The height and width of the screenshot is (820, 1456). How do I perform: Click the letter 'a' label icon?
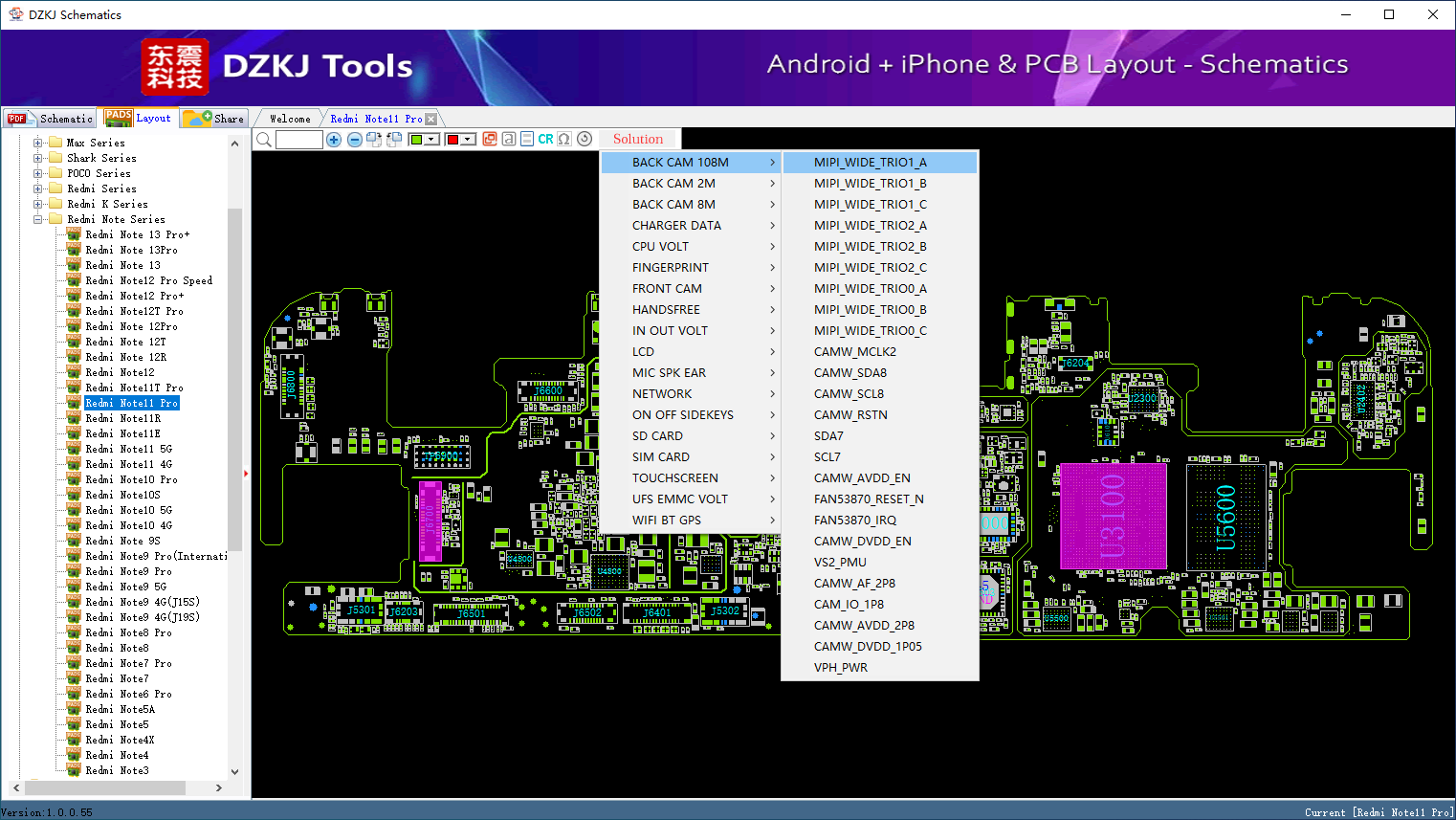click(509, 139)
